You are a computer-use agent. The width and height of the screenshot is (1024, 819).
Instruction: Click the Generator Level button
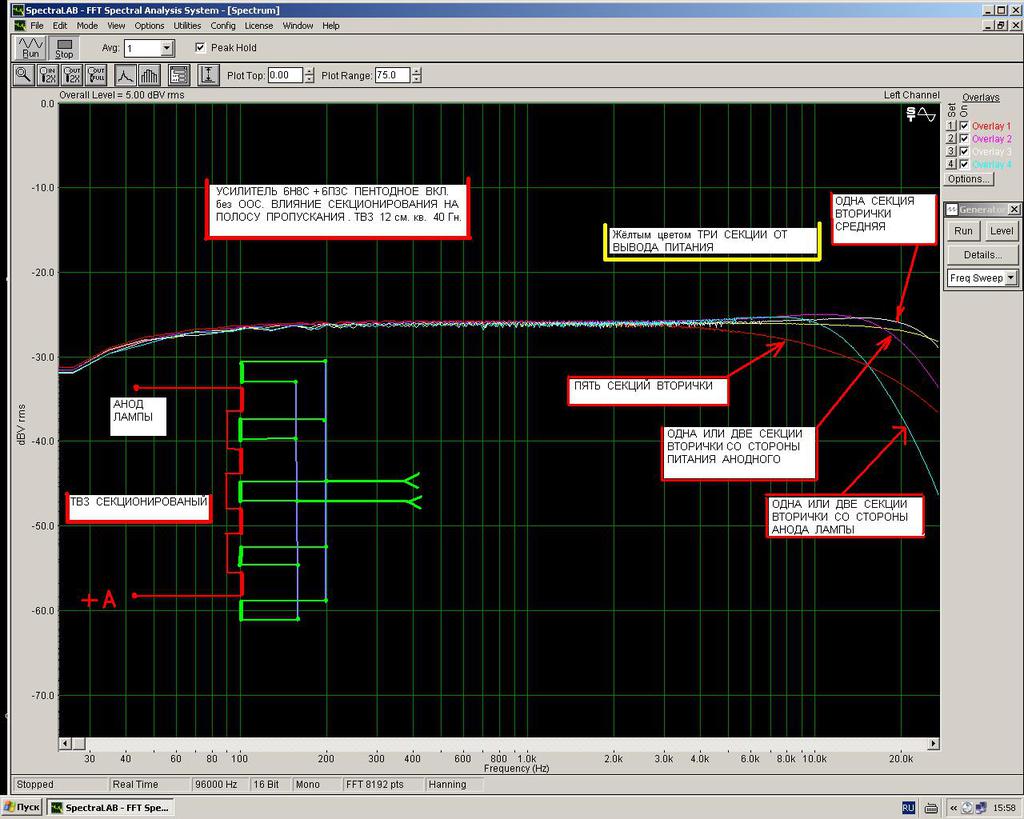(1001, 231)
